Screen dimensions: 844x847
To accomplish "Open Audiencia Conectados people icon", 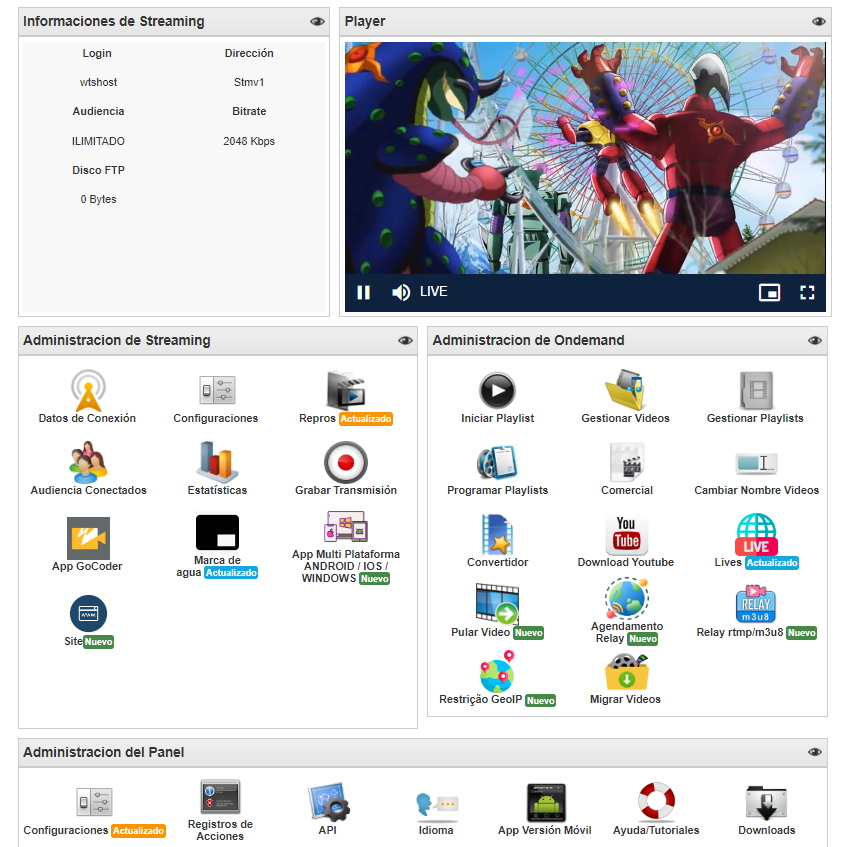I will point(88,462).
